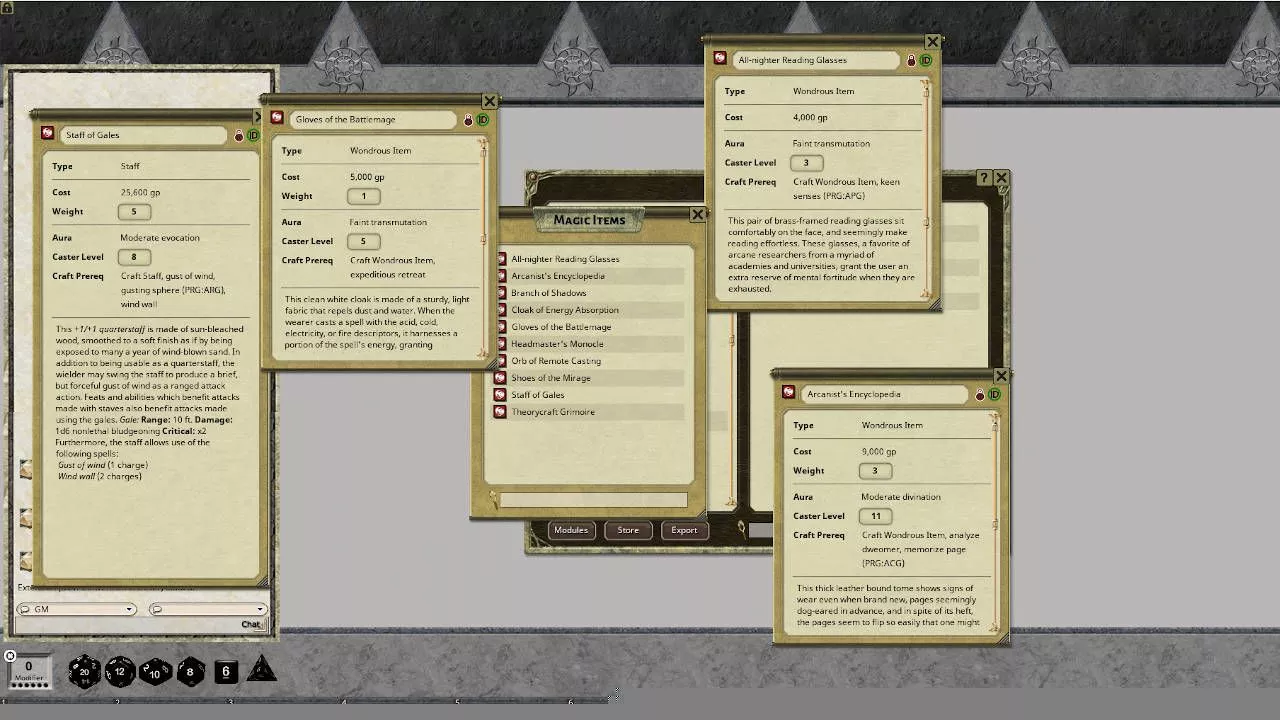Click the All-nighter Reading Glasses name field
This screenshot has width=1280, height=720.
(817, 60)
